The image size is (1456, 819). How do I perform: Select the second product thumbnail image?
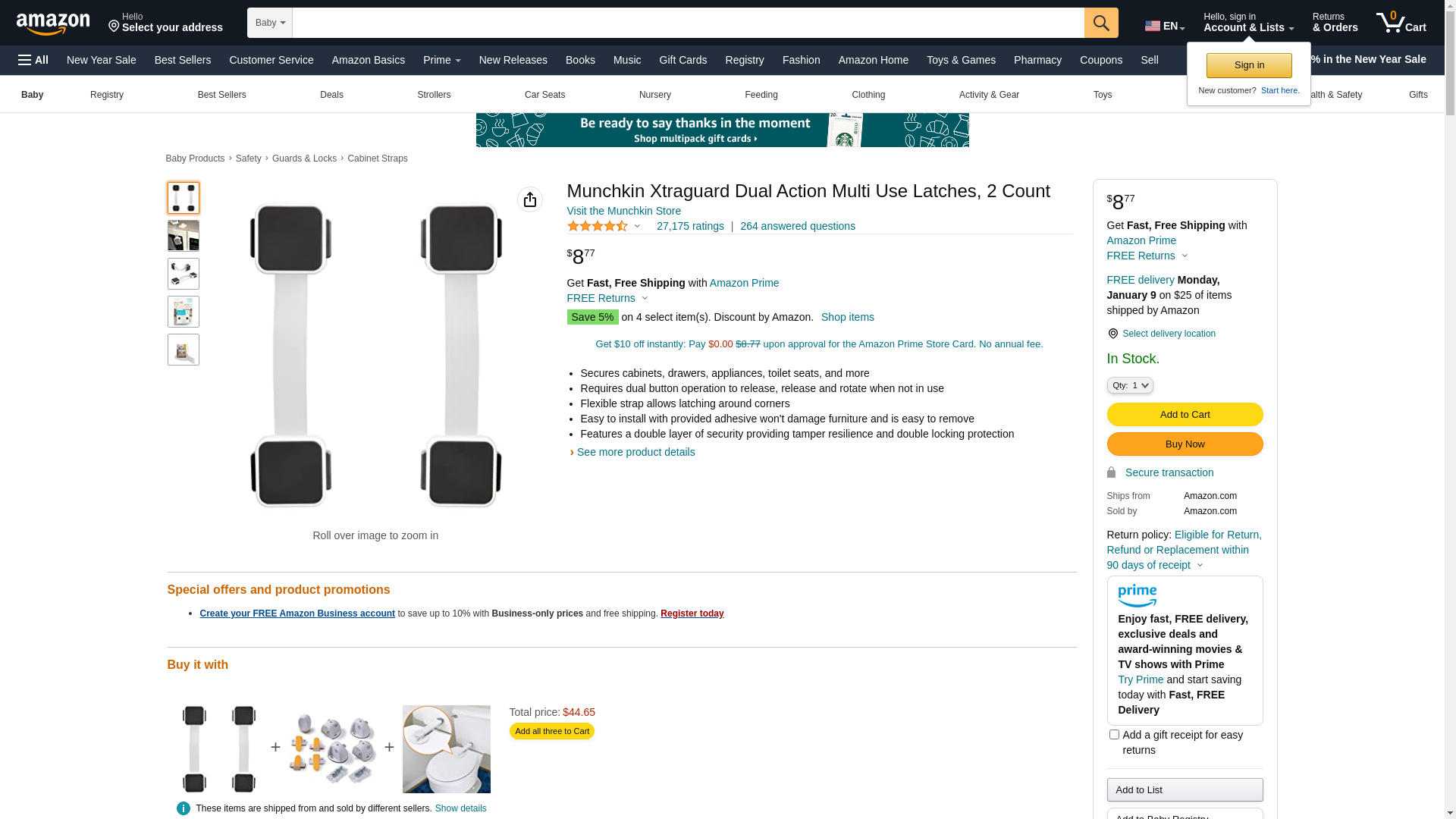[184, 236]
